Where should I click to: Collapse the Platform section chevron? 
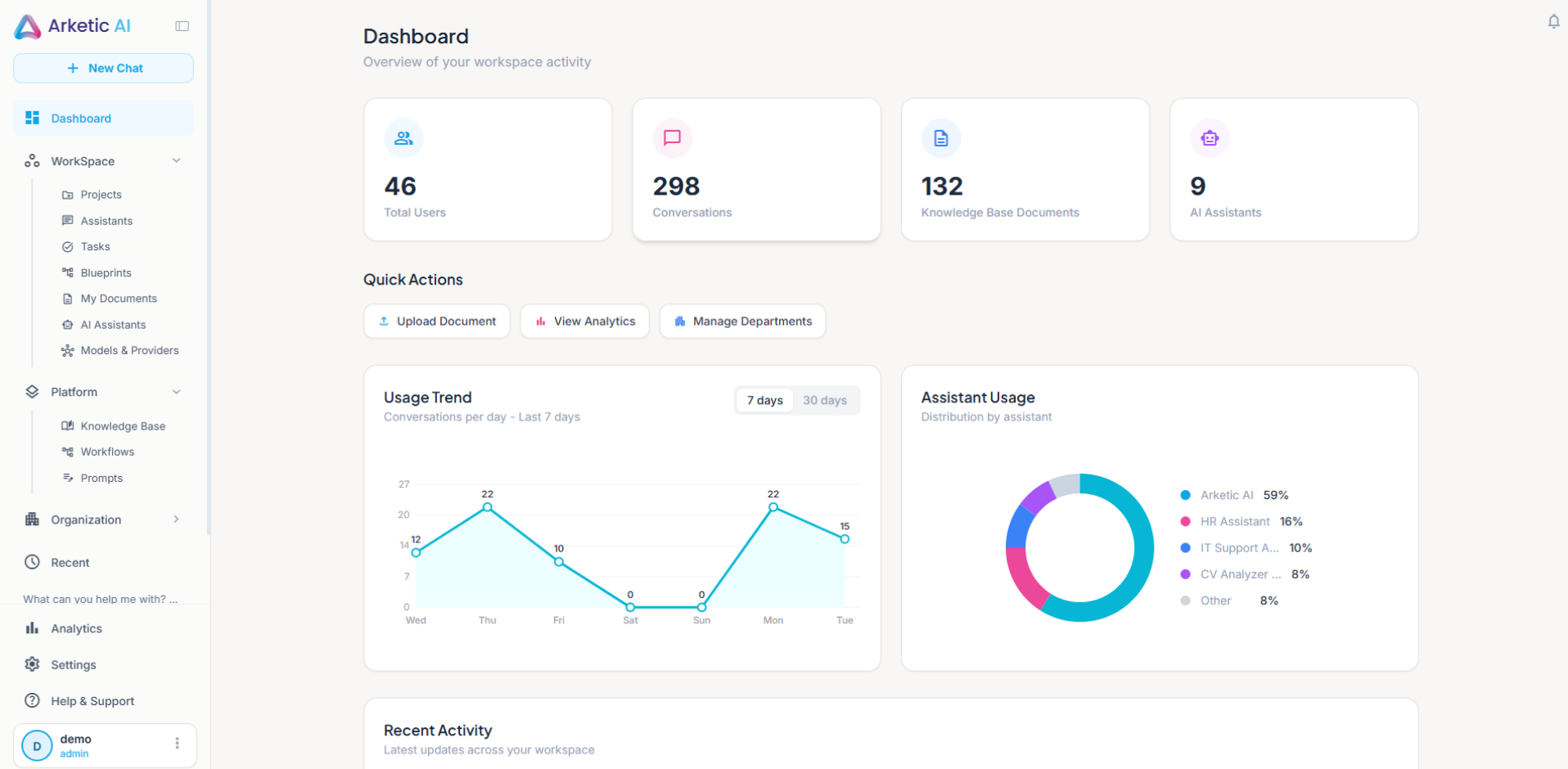pos(177,392)
